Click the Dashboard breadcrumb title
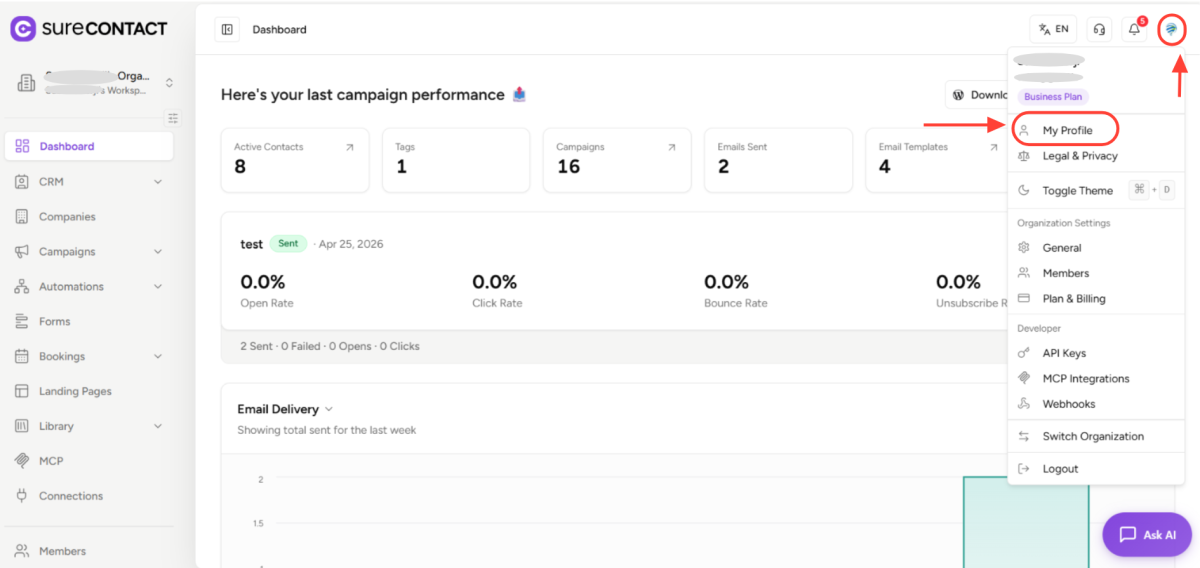Screen dimensions: 1200x568 279,30
